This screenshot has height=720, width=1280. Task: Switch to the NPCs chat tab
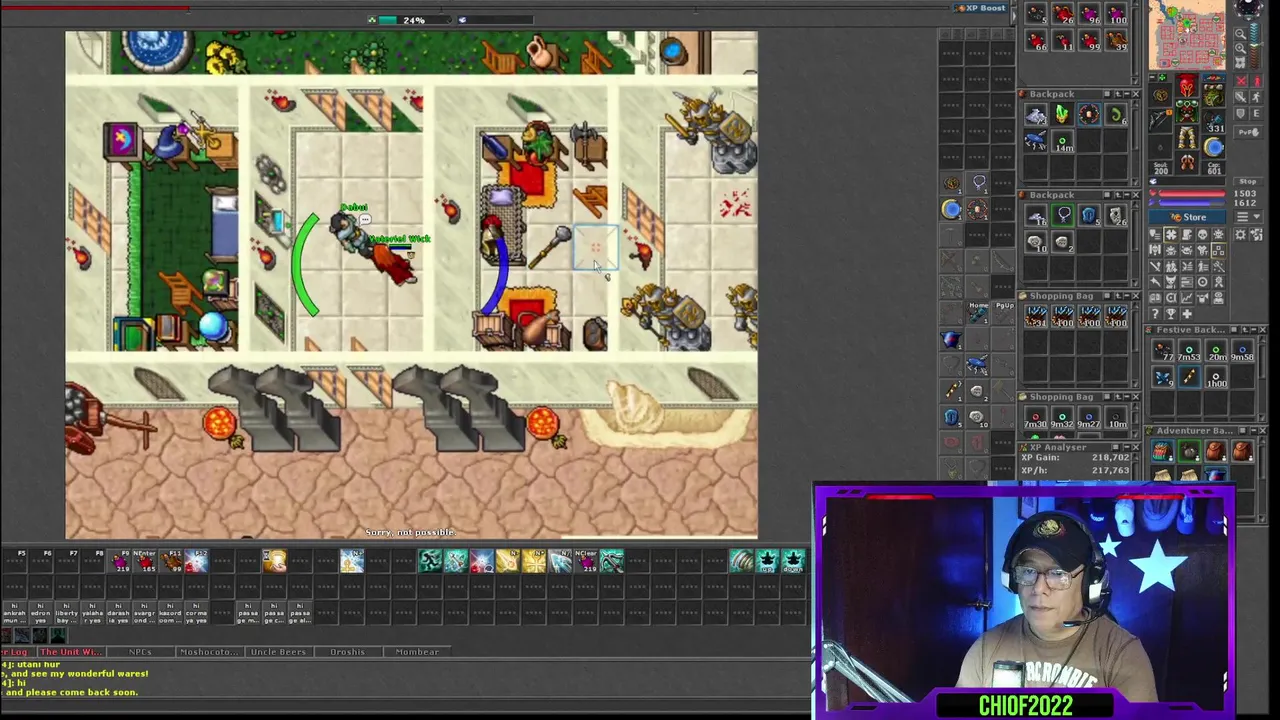(x=140, y=652)
